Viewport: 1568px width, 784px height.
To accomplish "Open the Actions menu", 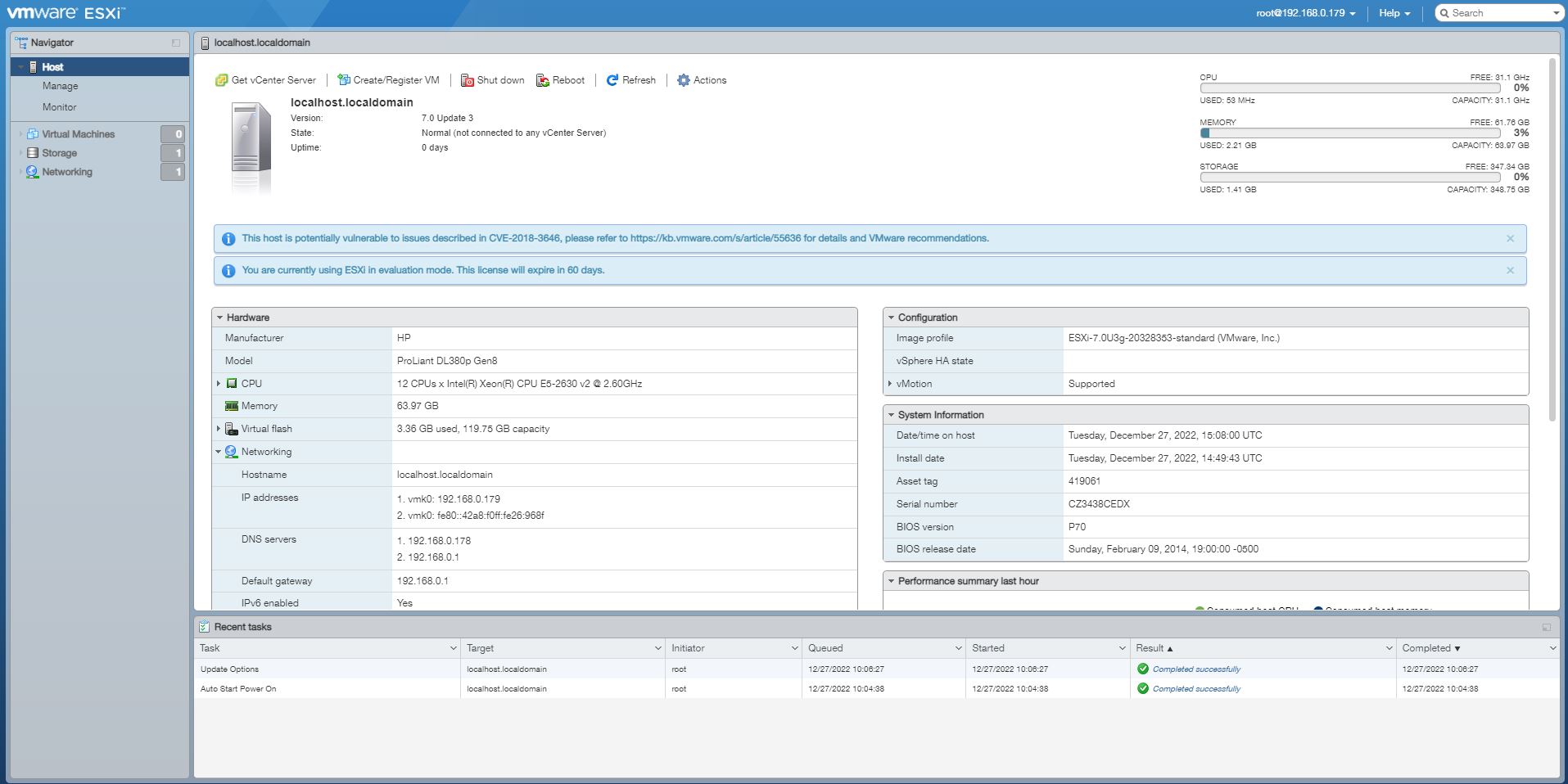I will tap(701, 80).
